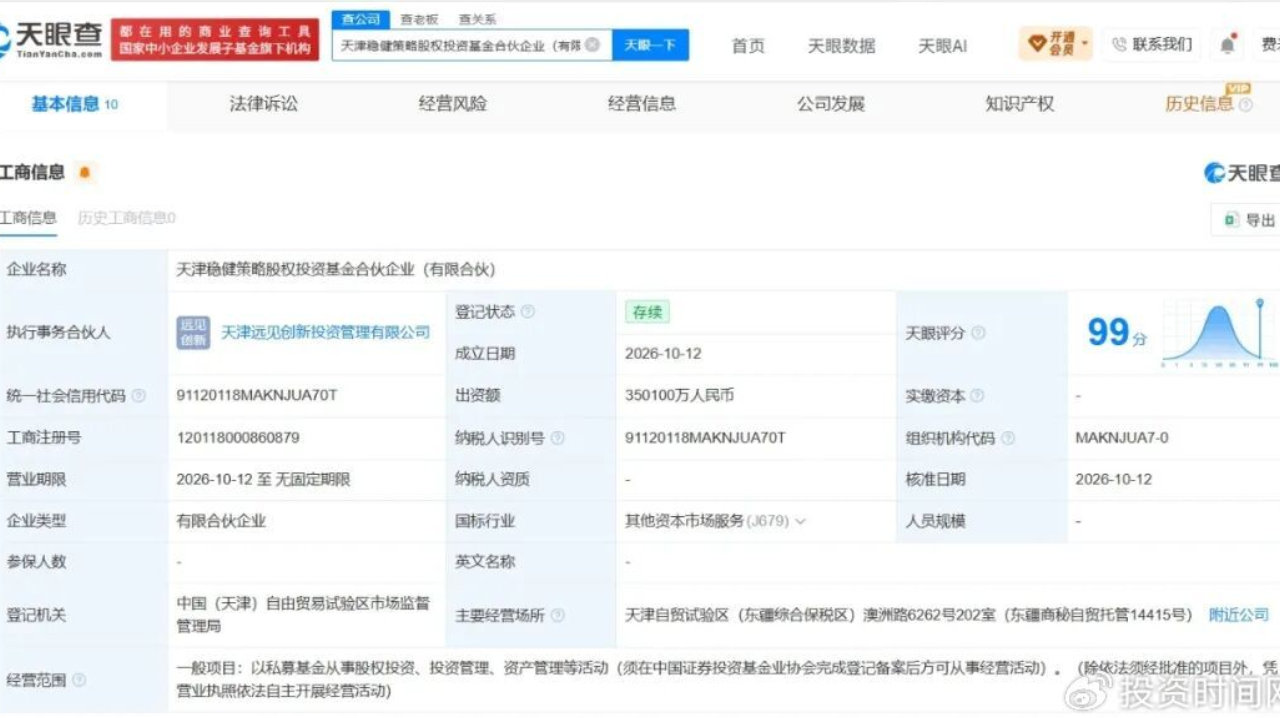Click help icon next to 统一社会信用代码
1280x718 pixels.
[x=138, y=396]
